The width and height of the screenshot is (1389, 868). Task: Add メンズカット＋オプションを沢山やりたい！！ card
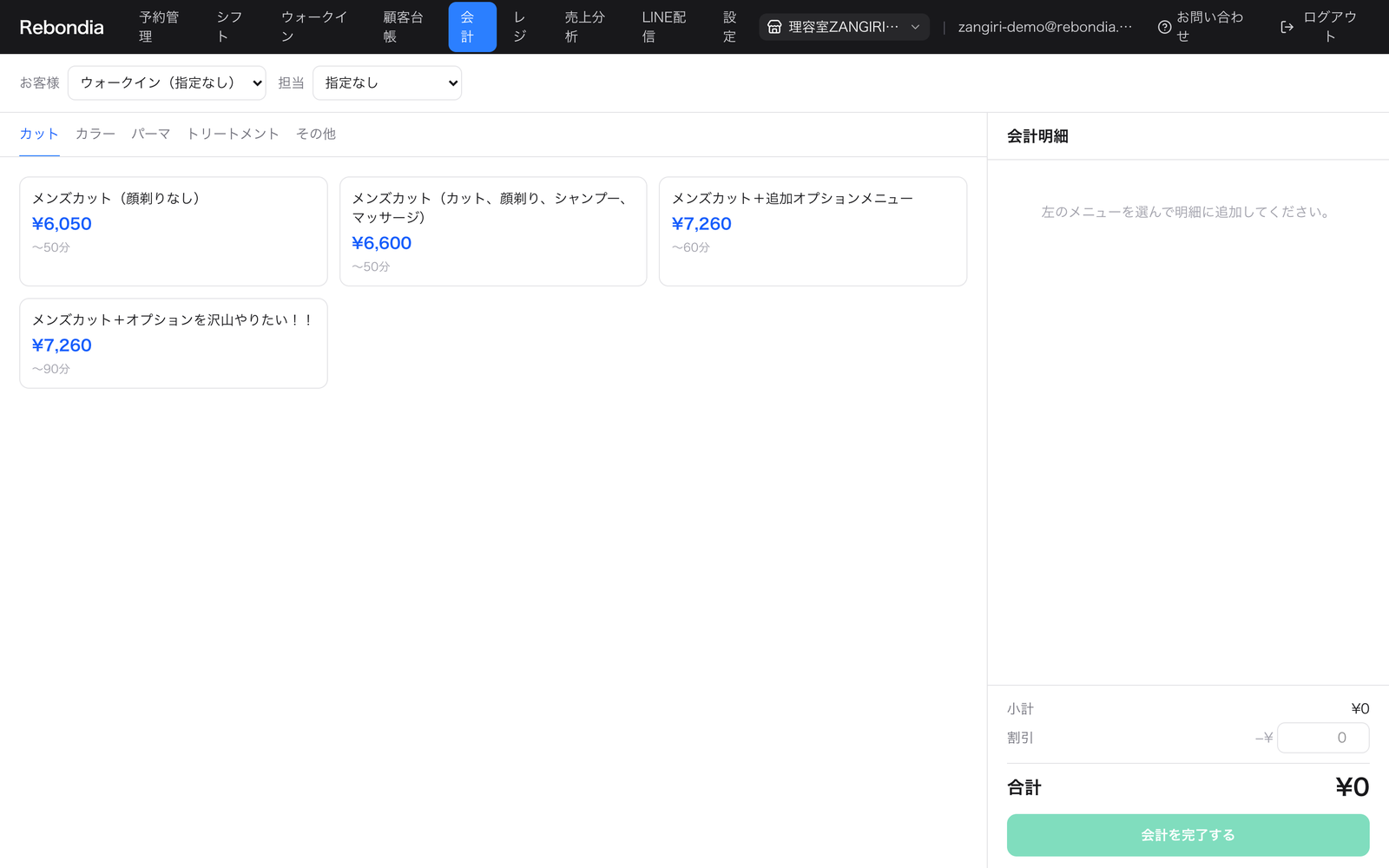pyautogui.click(x=174, y=343)
